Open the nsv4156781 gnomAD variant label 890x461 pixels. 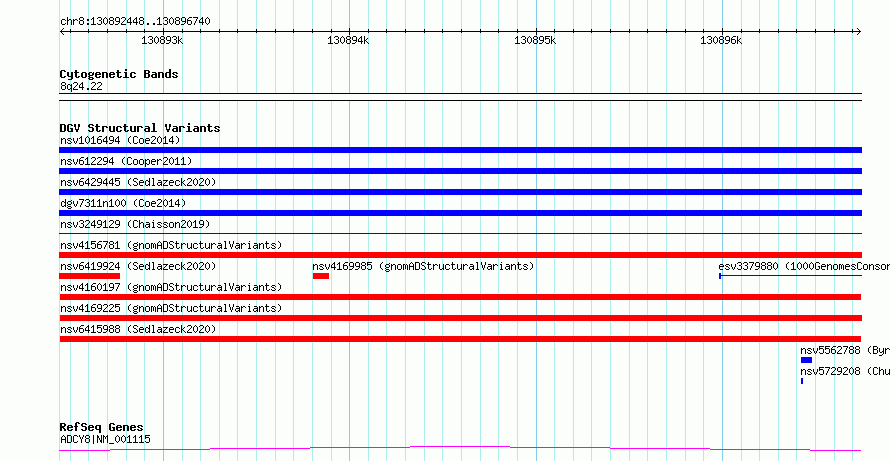tap(171, 245)
